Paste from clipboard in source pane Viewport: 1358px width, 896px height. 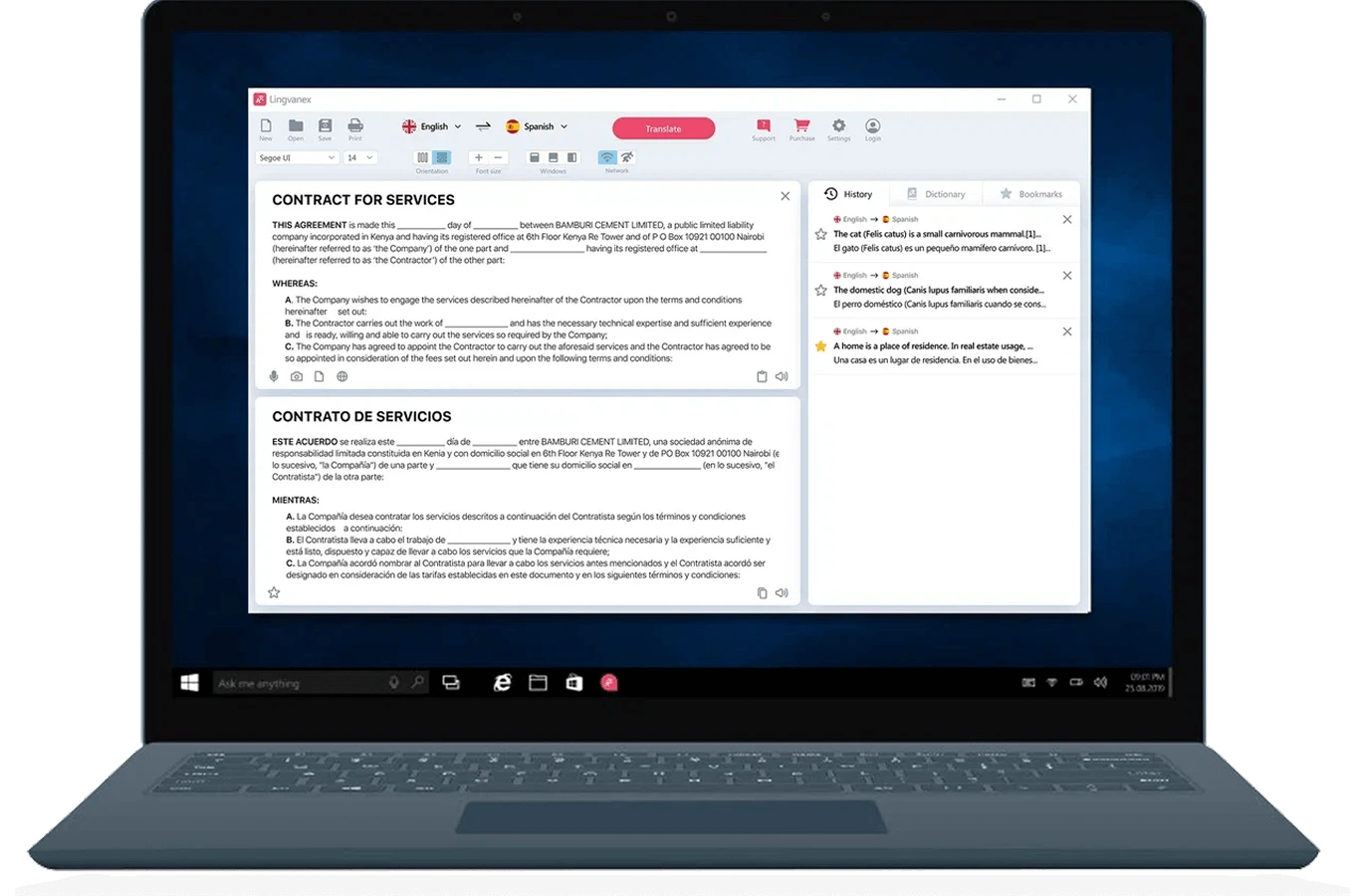[x=762, y=376]
